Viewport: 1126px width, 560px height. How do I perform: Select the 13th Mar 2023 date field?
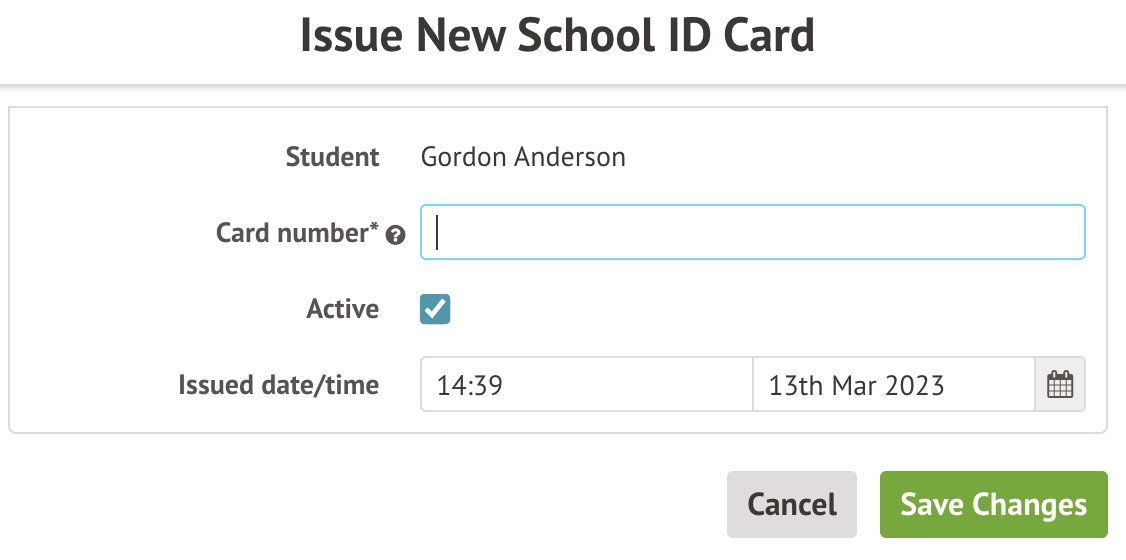[x=893, y=385]
